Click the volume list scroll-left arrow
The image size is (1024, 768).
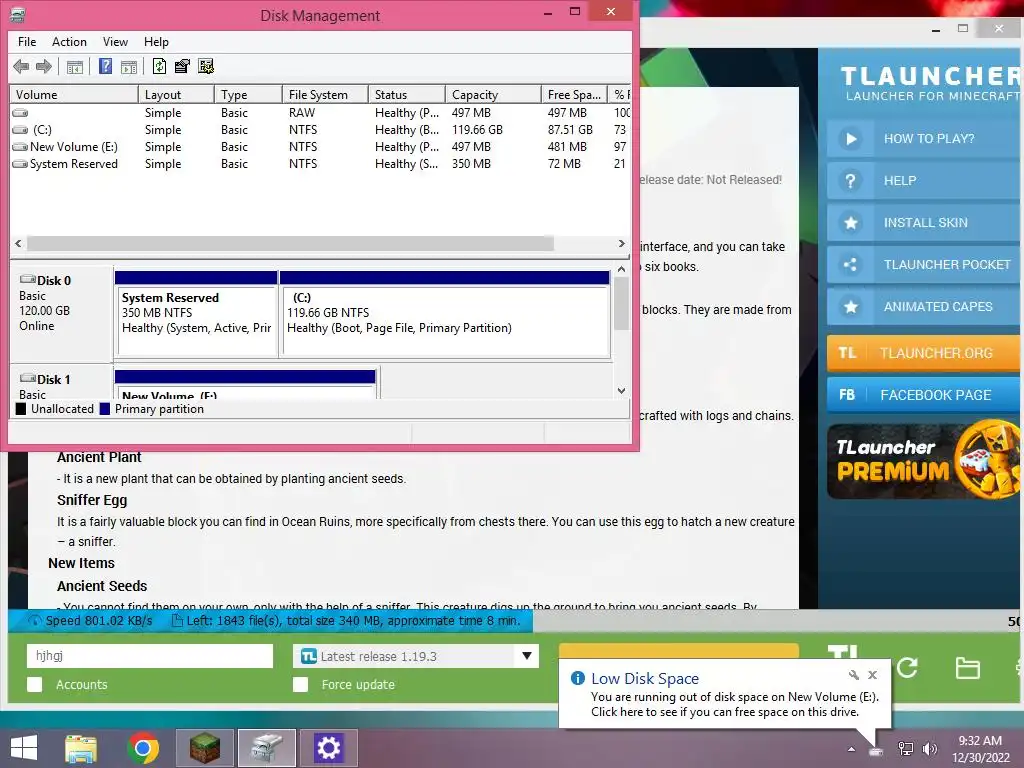(18, 244)
